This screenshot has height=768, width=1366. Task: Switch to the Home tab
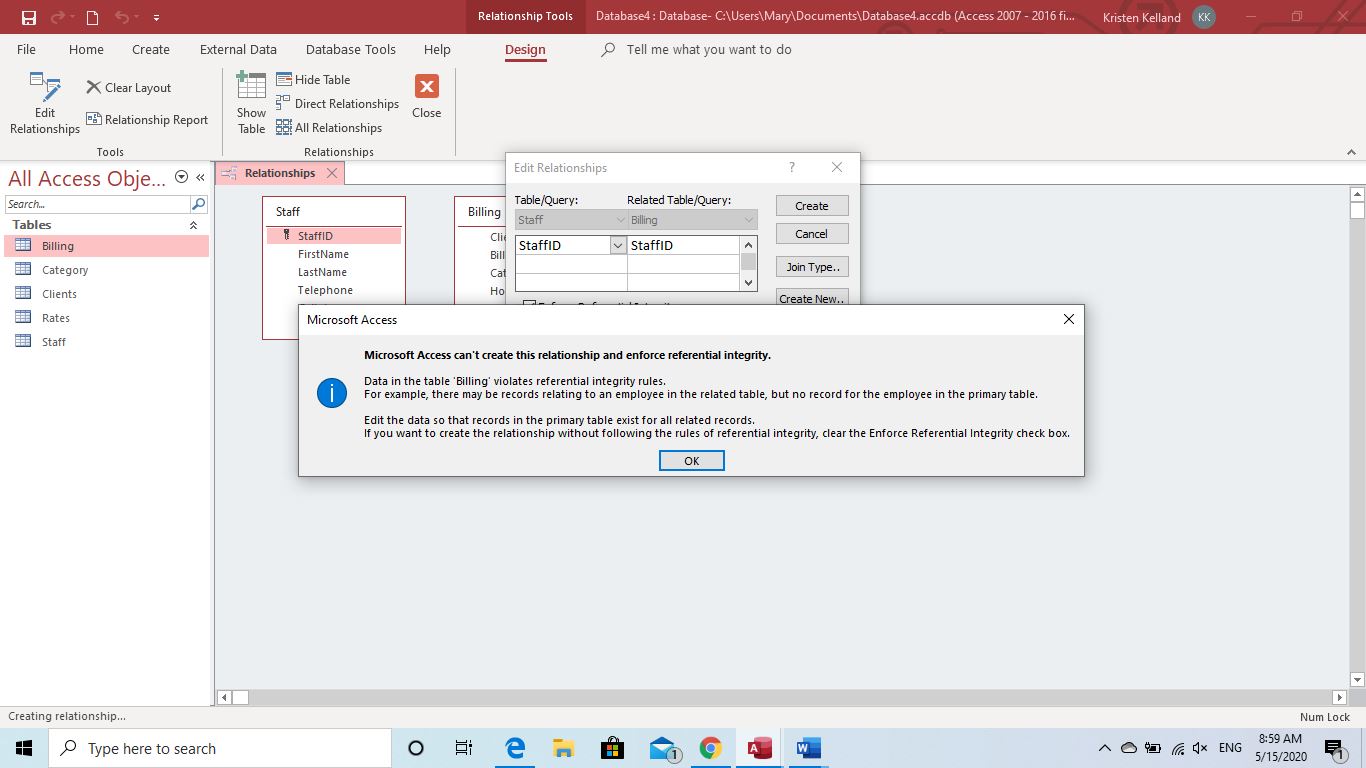[86, 49]
